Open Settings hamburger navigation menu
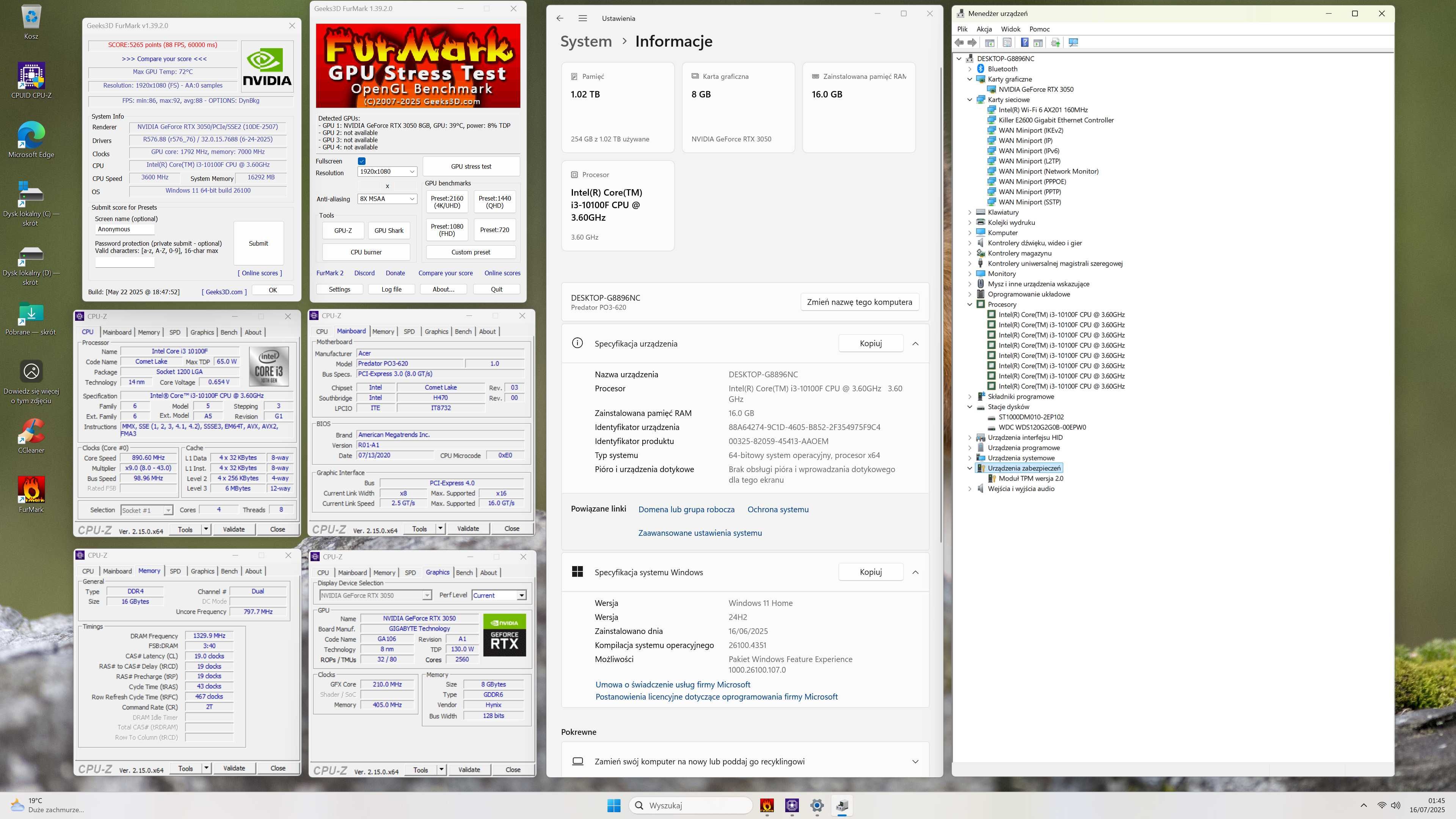The height and width of the screenshot is (819, 1456). coord(583,18)
